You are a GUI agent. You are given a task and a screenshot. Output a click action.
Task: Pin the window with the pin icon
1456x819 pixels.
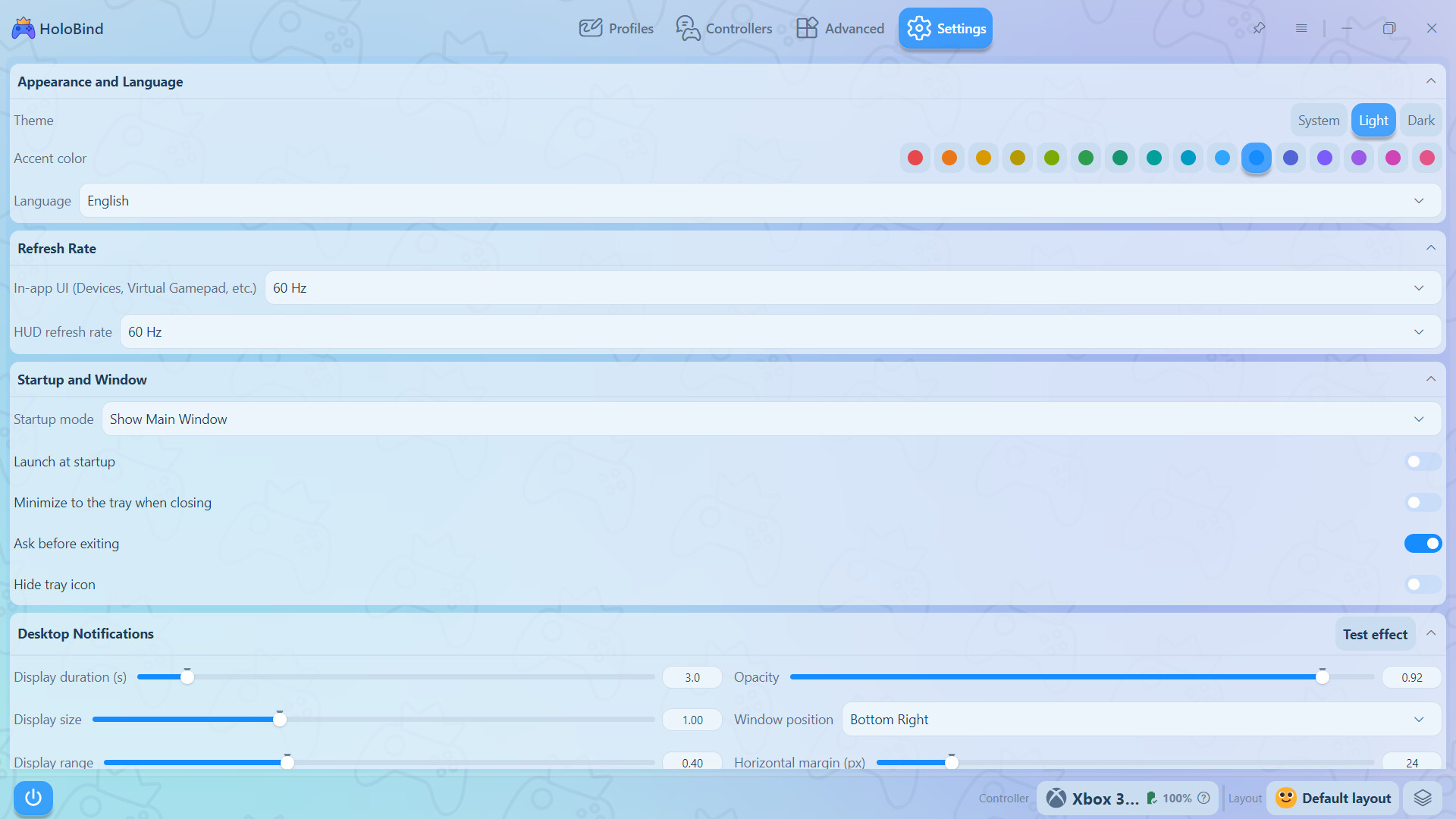point(1259,28)
